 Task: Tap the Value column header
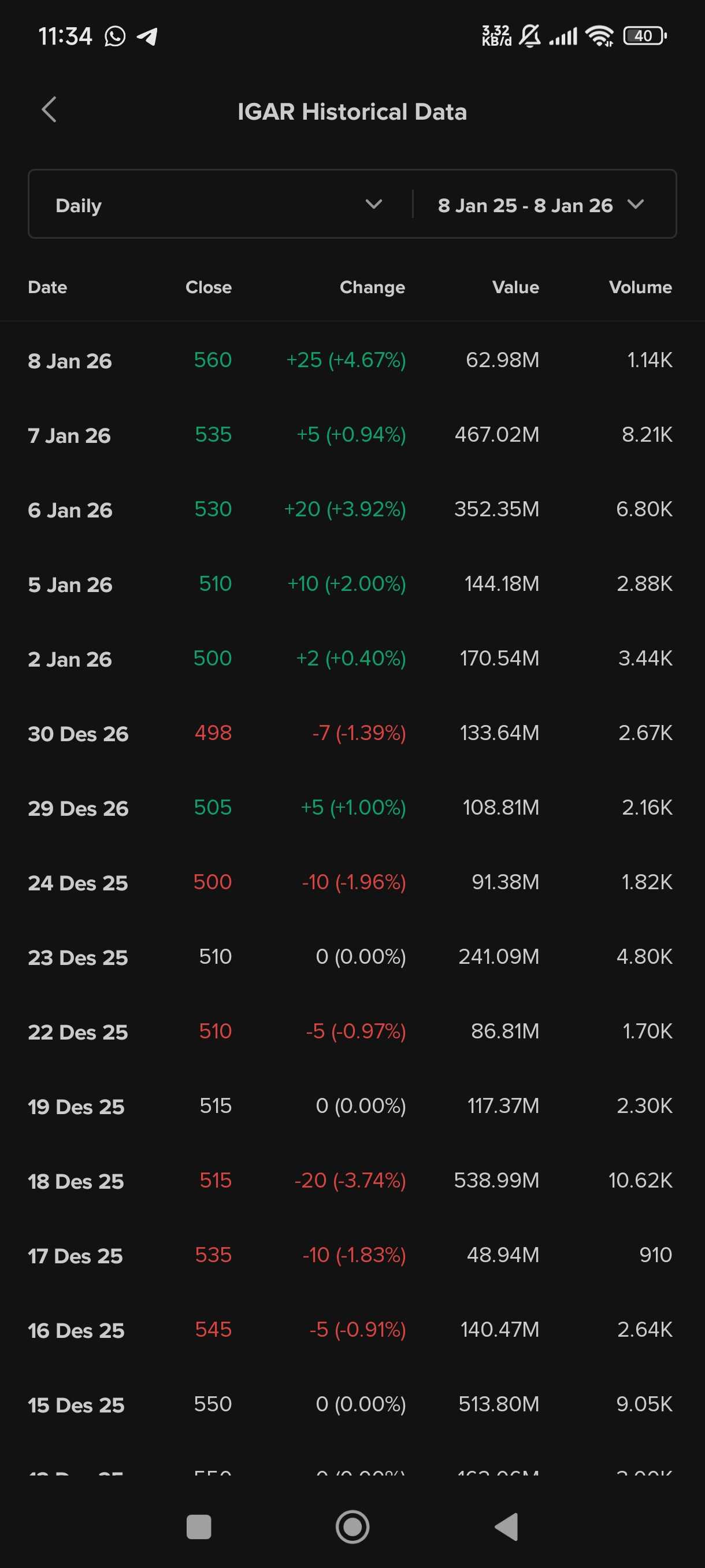coord(515,287)
